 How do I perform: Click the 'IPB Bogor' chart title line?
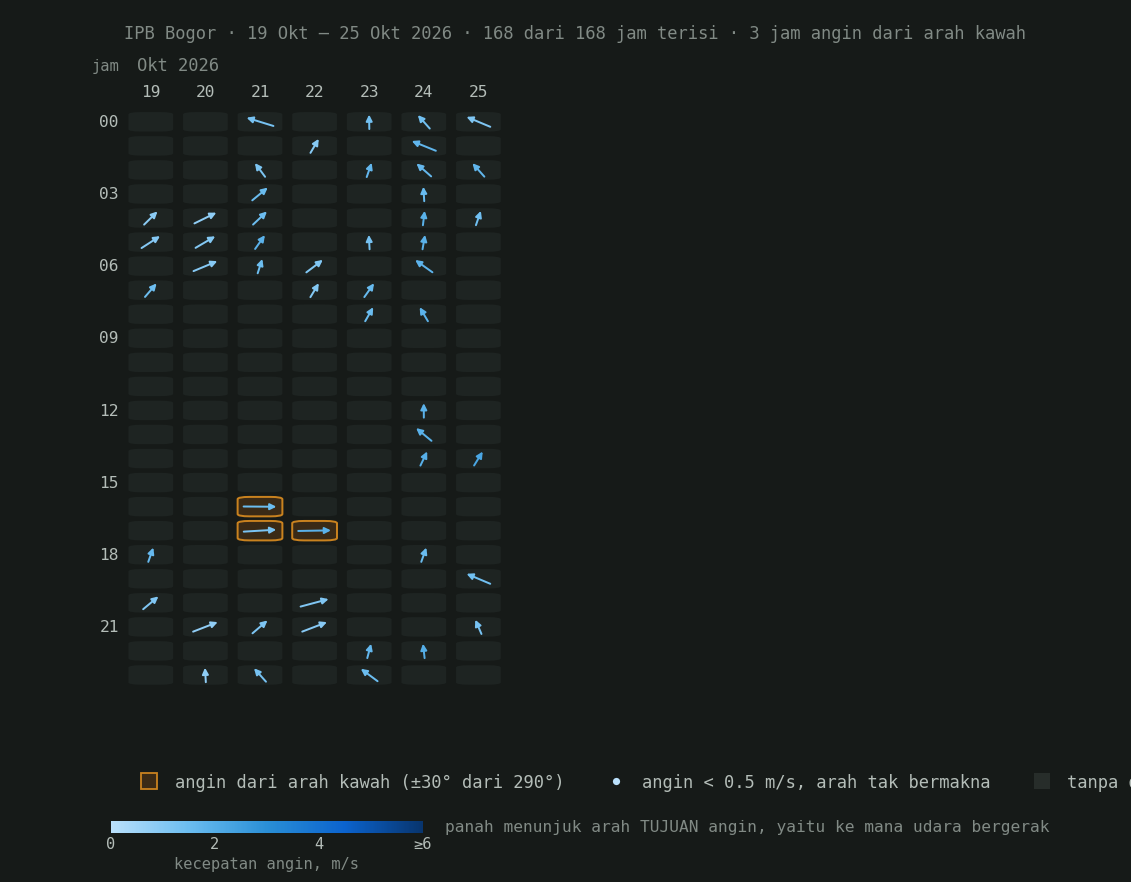tap(575, 33)
